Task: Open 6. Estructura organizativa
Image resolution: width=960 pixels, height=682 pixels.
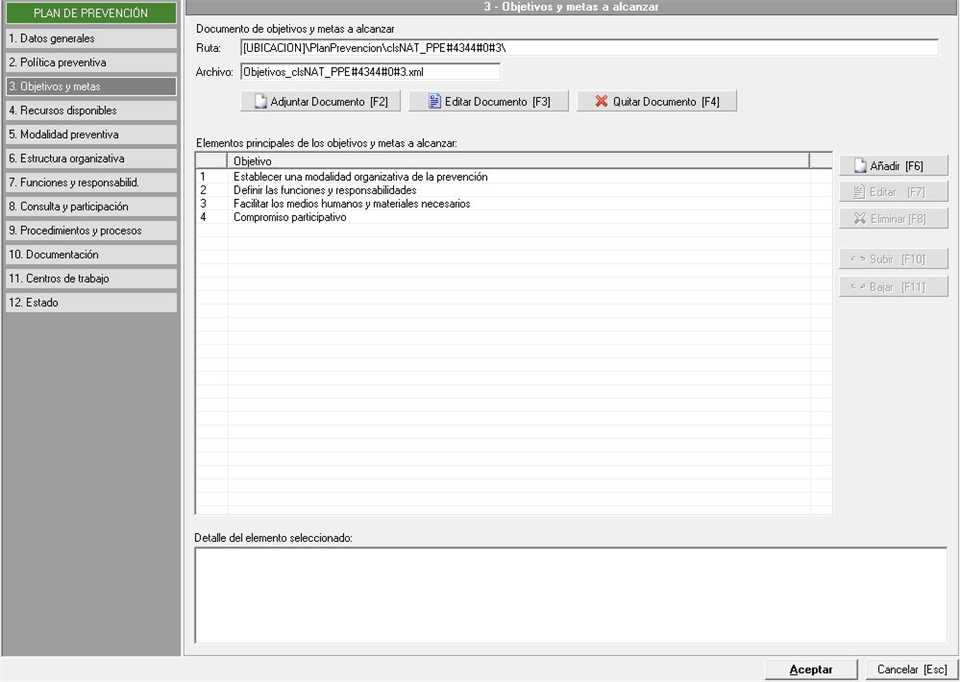Action: point(91,159)
